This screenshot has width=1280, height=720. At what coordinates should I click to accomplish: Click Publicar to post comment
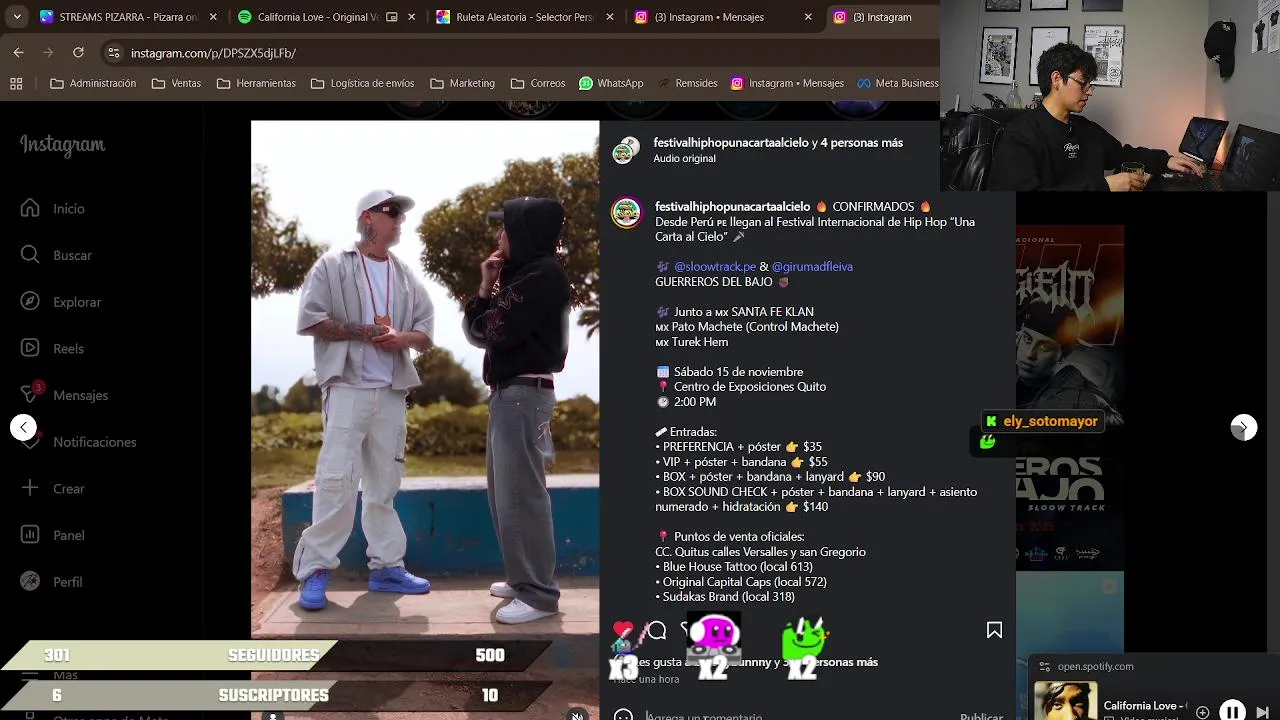(x=981, y=716)
